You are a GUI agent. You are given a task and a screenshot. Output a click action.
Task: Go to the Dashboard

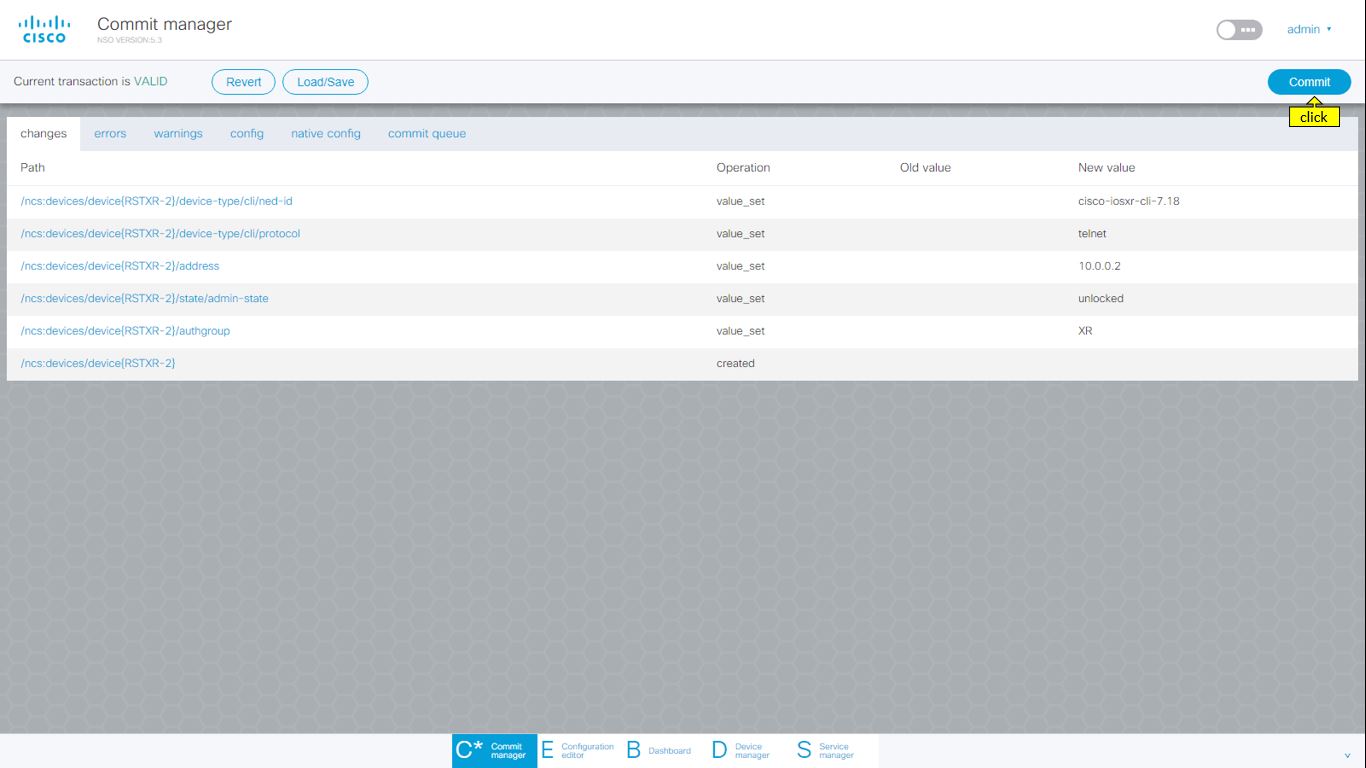[659, 750]
